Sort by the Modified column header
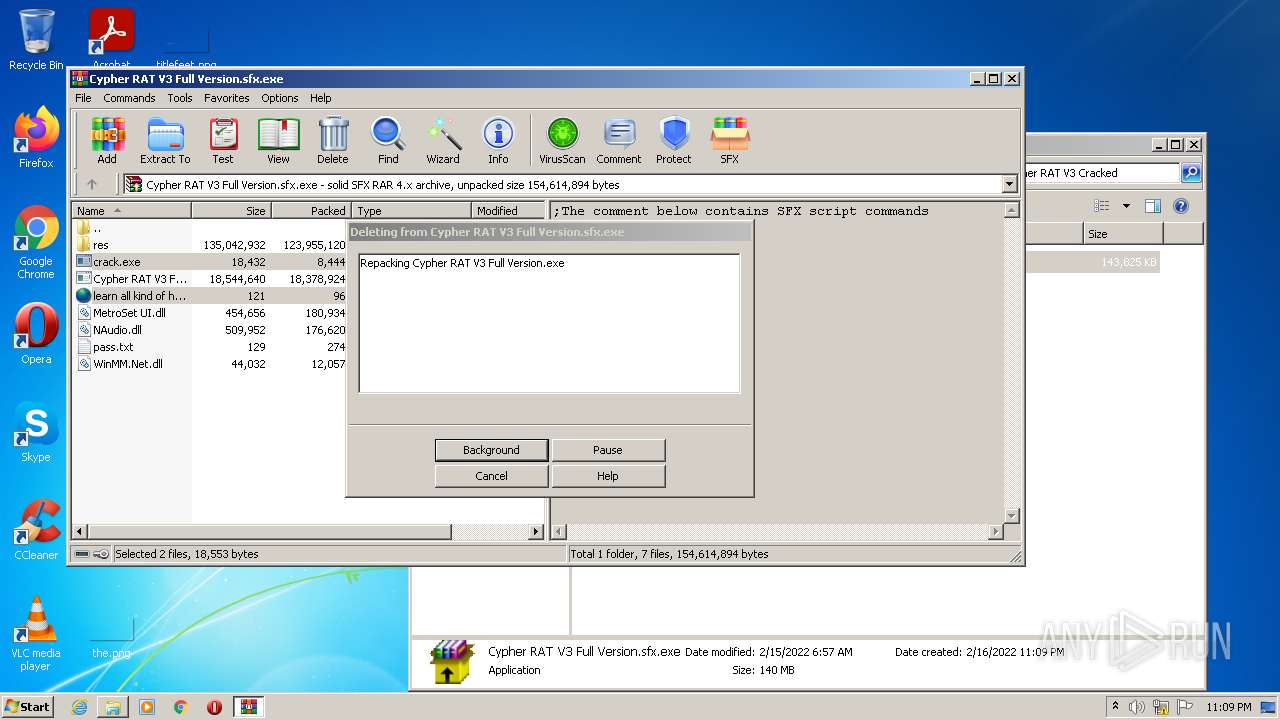The image size is (1280, 720). [x=508, y=211]
